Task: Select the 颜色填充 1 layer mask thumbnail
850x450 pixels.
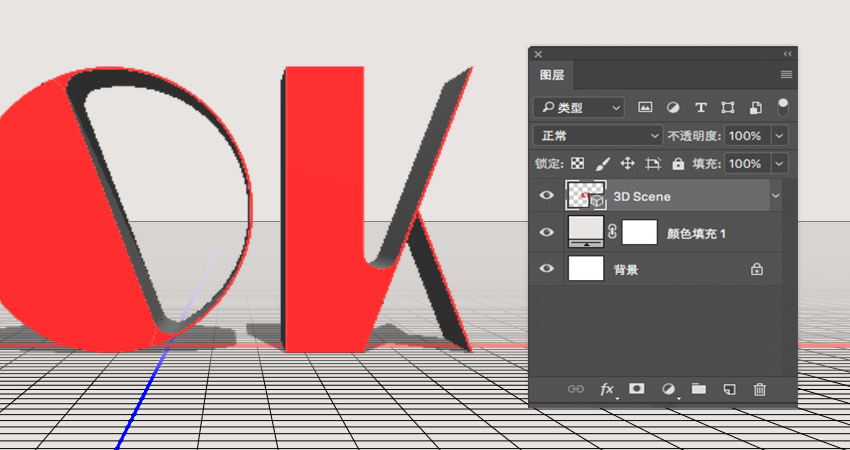Action: pyautogui.click(x=639, y=232)
